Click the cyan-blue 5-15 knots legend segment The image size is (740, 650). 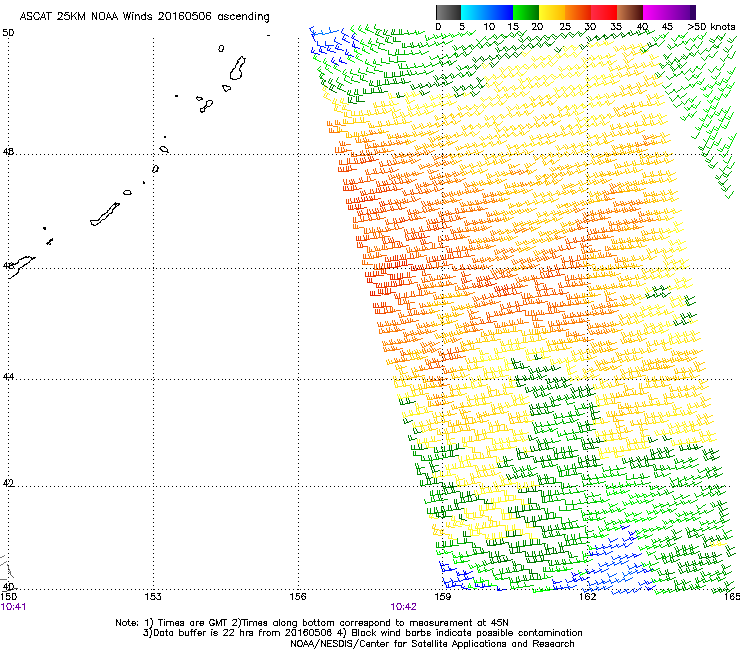tap(487, 12)
